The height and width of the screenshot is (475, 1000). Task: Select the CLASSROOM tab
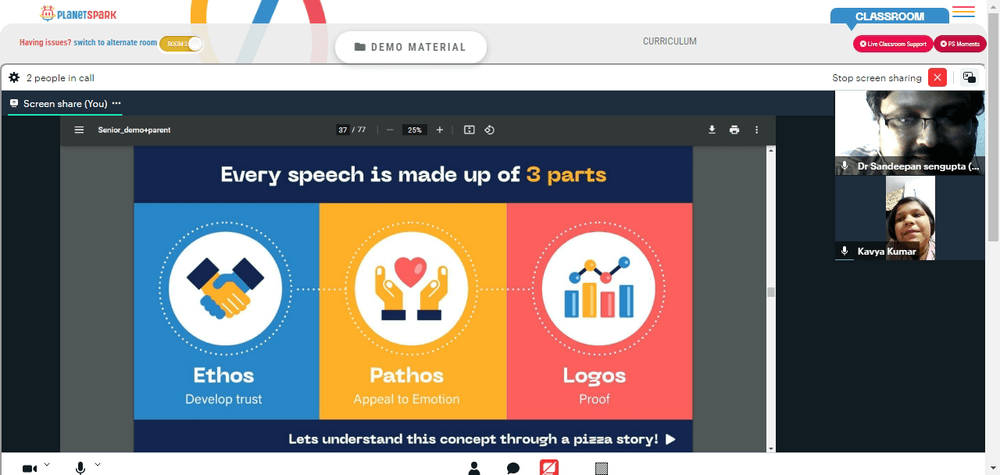point(890,17)
